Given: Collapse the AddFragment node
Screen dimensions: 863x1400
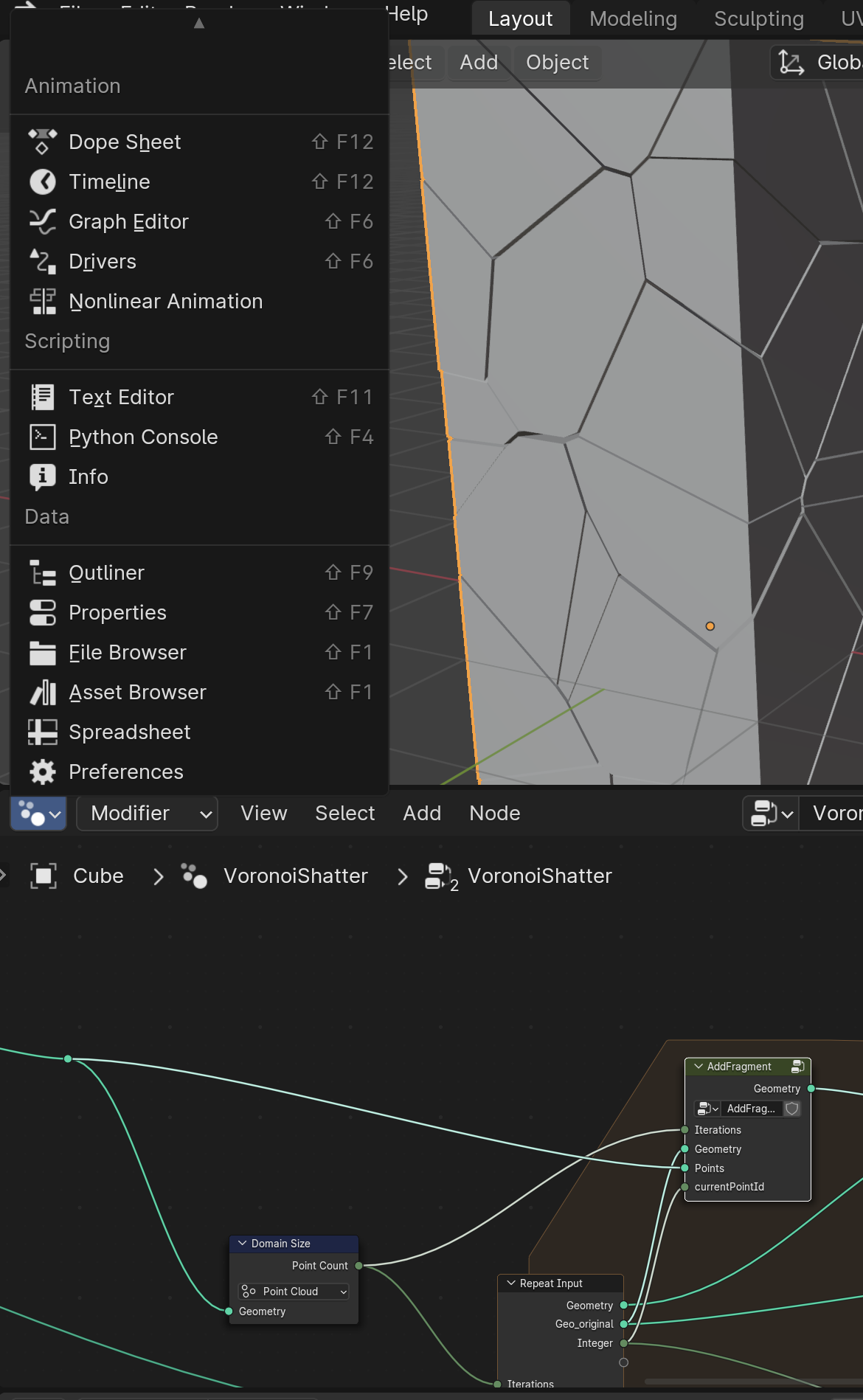Looking at the screenshot, I should click(698, 1067).
